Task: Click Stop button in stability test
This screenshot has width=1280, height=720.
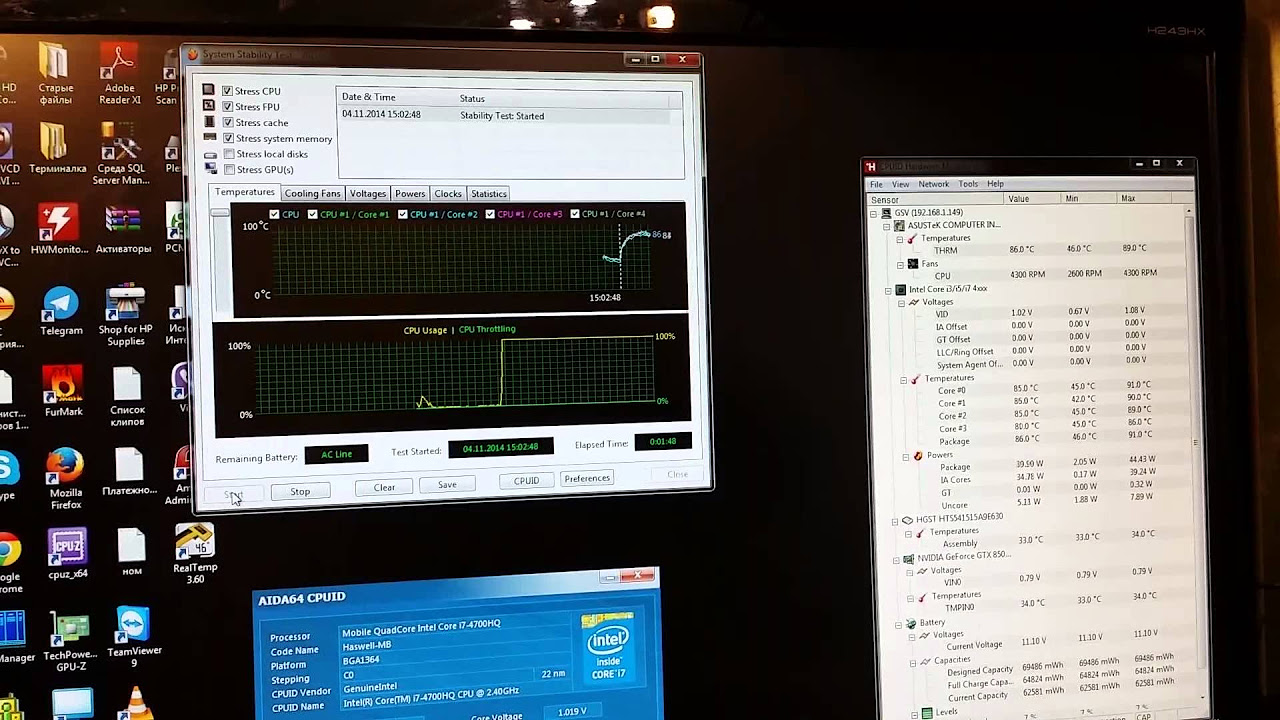Action: tap(300, 492)
